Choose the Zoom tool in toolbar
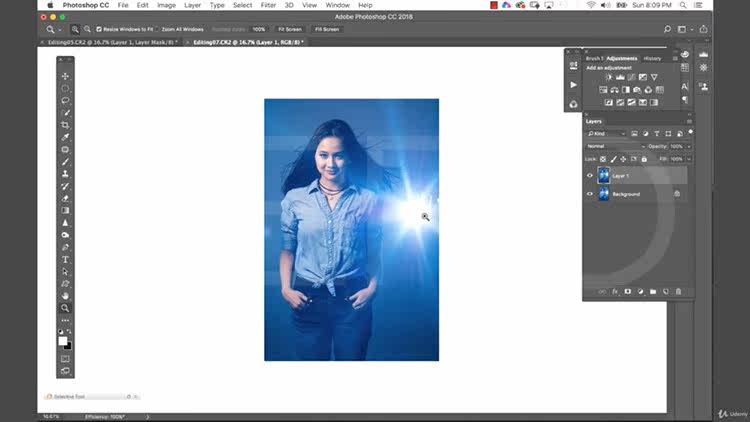This screenshot has height=422, width=750. click(66, 308)
